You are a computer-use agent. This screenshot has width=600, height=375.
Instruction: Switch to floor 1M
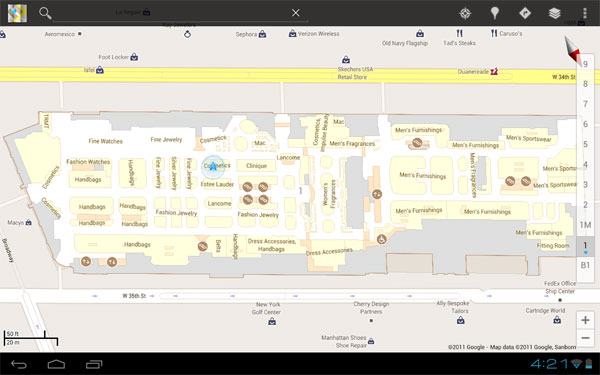point(585,225)
